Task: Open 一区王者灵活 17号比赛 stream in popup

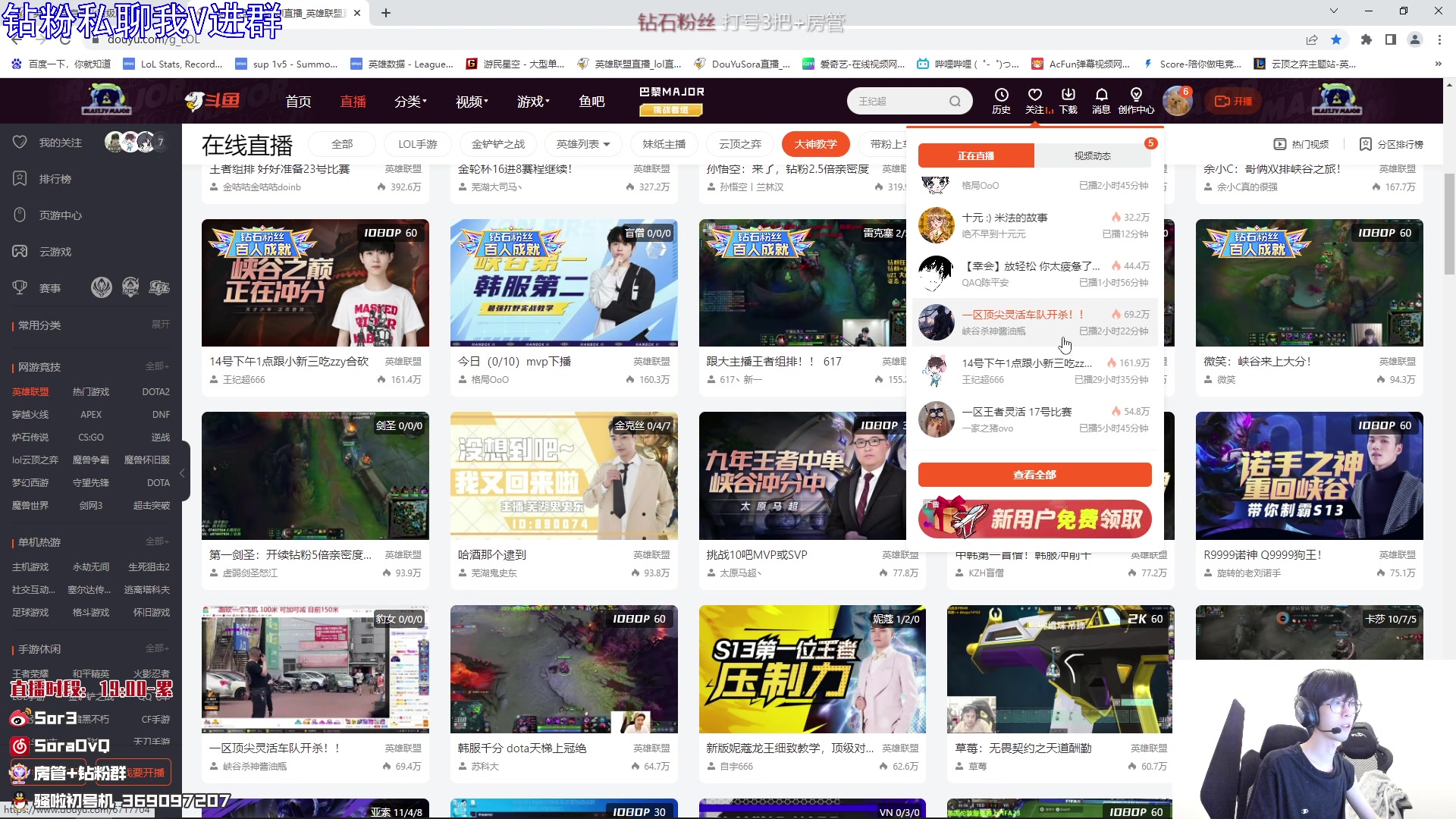Action: point(1034,419)
